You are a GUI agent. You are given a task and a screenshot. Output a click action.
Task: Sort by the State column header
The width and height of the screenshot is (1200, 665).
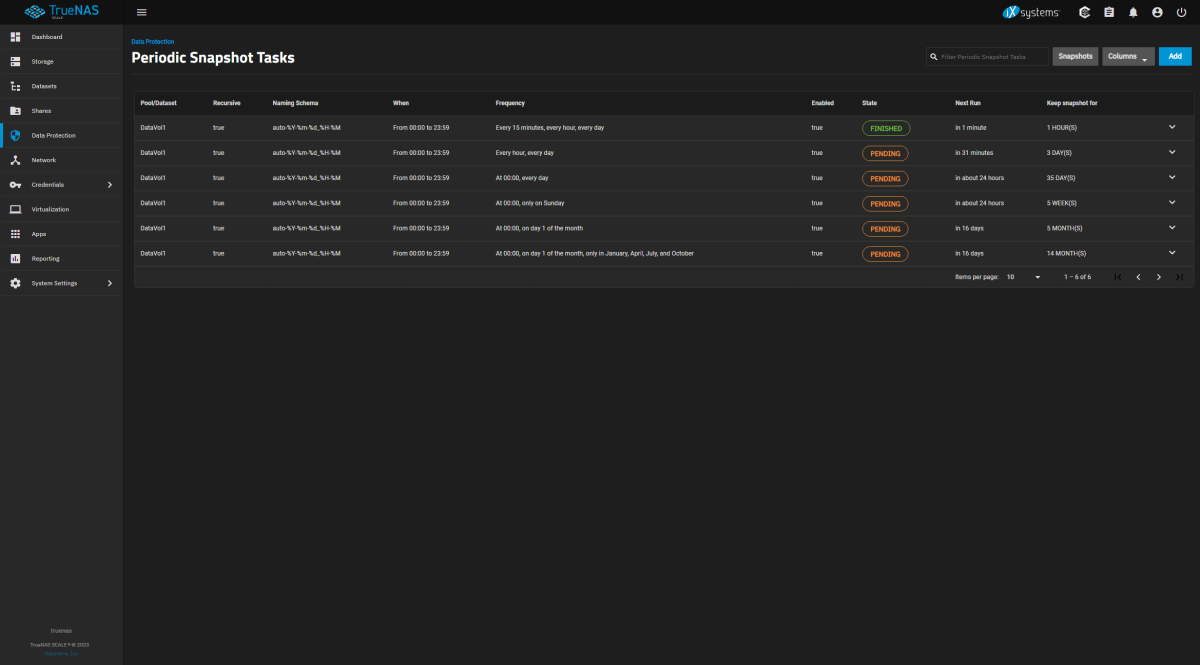pyautogui.click(x=869, y=103)
